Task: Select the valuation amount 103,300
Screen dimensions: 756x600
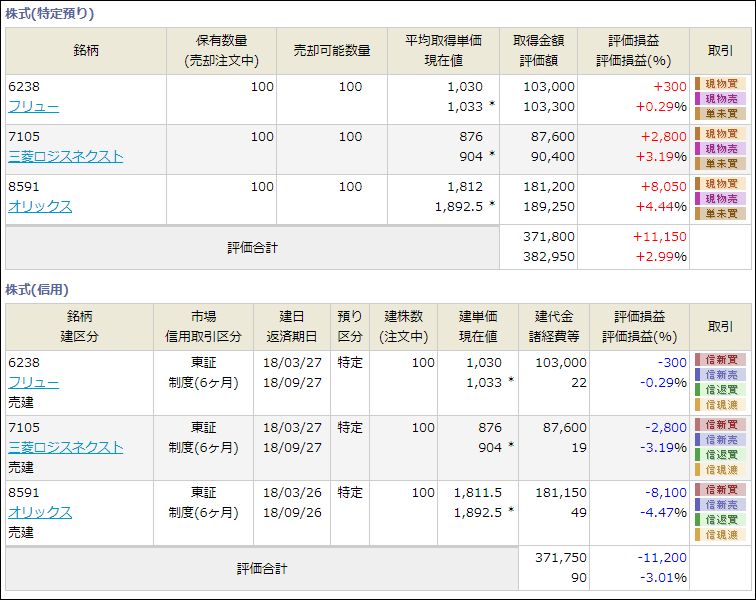Action: click(549, 107)
